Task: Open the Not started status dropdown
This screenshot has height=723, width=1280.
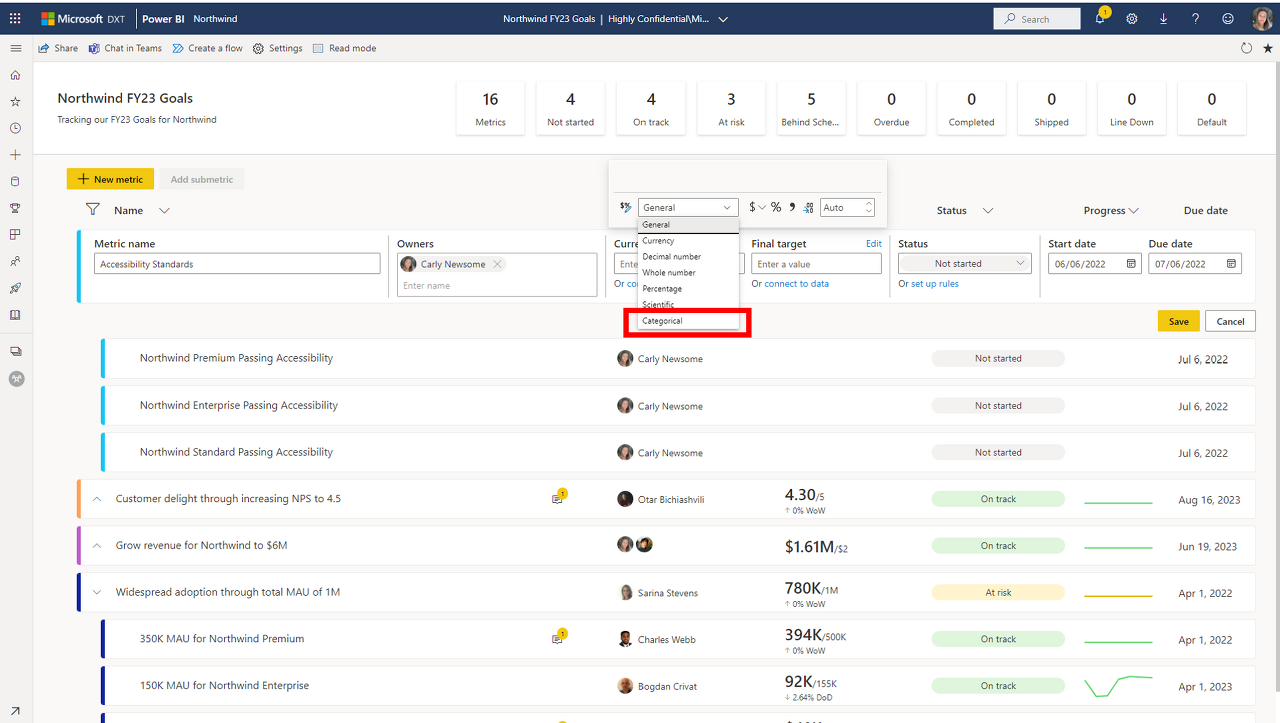Action: pos(965,264)
